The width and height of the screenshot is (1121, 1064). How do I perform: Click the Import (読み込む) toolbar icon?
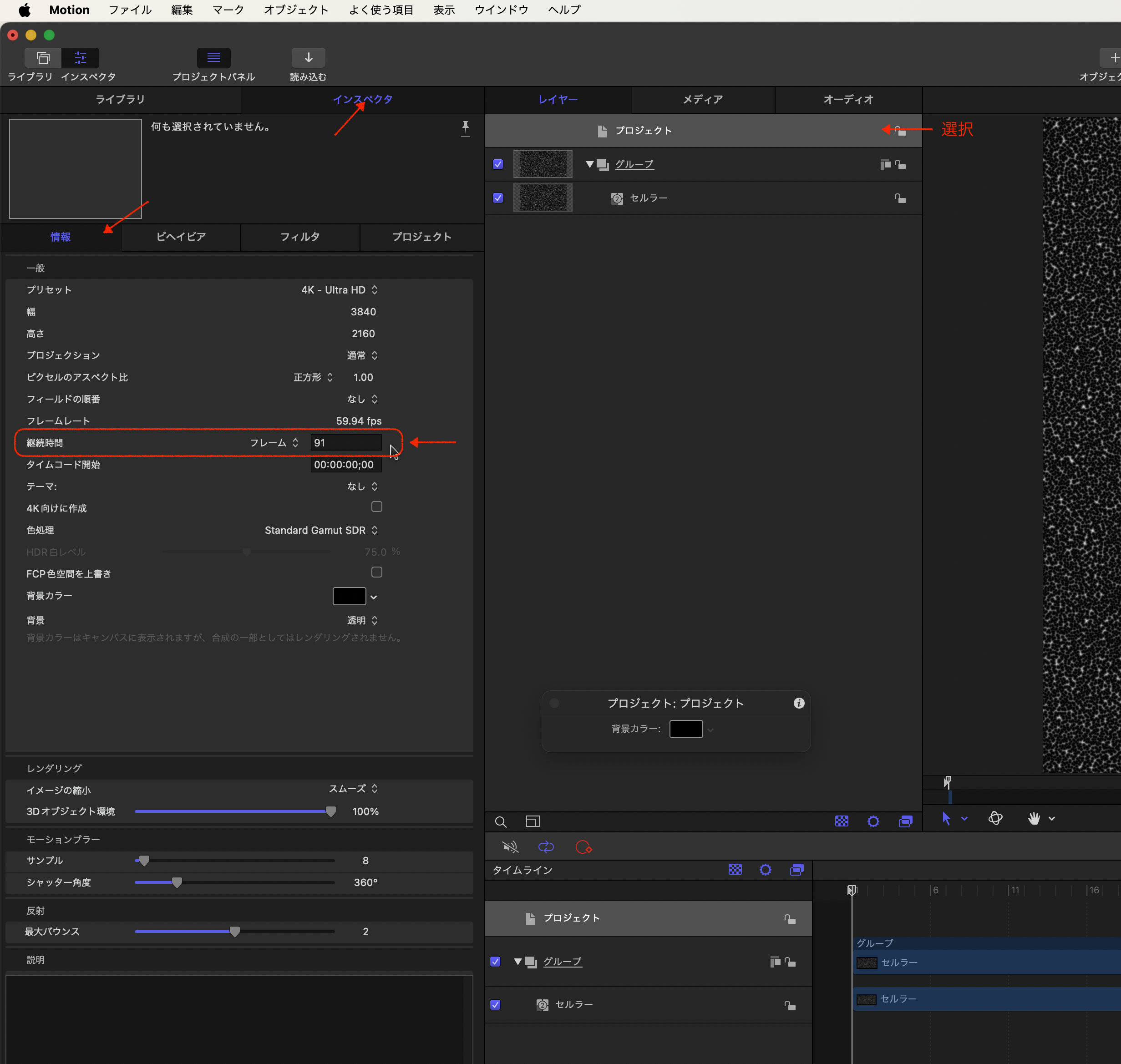tap(308, 58)
